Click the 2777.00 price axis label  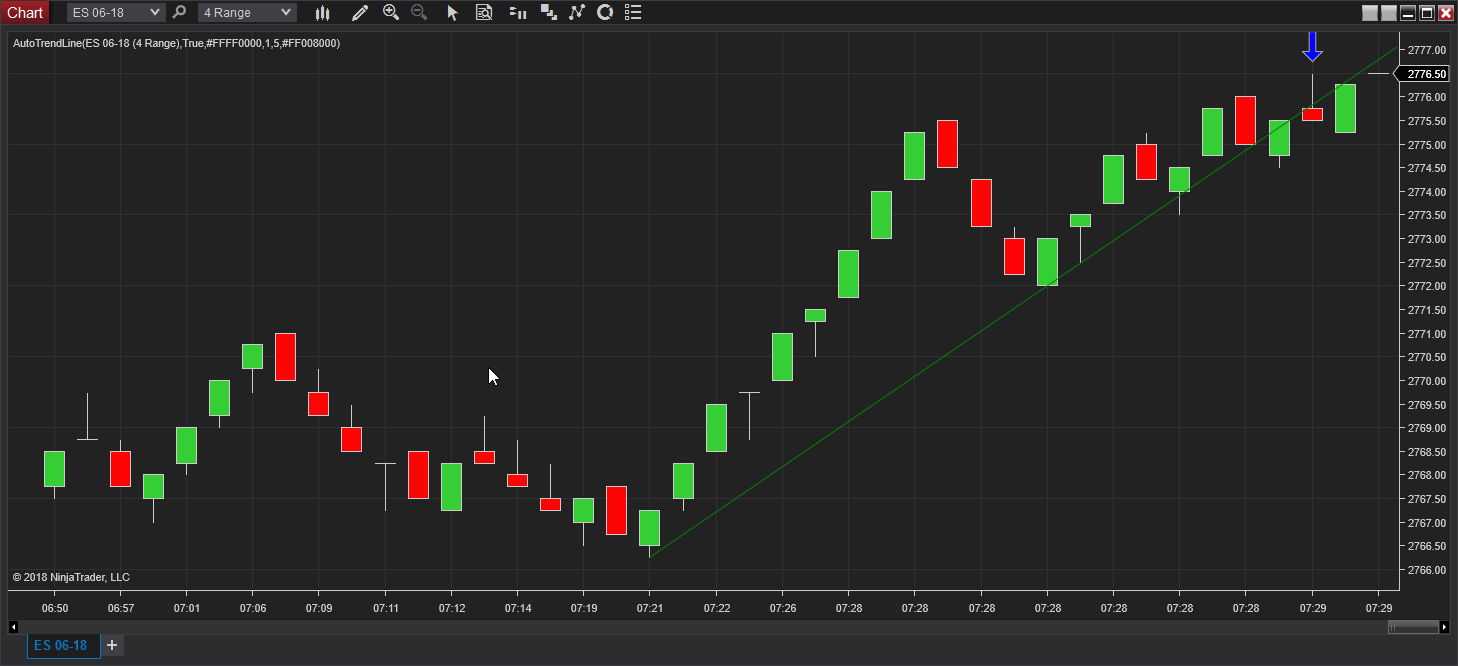tap(1426, 50)
